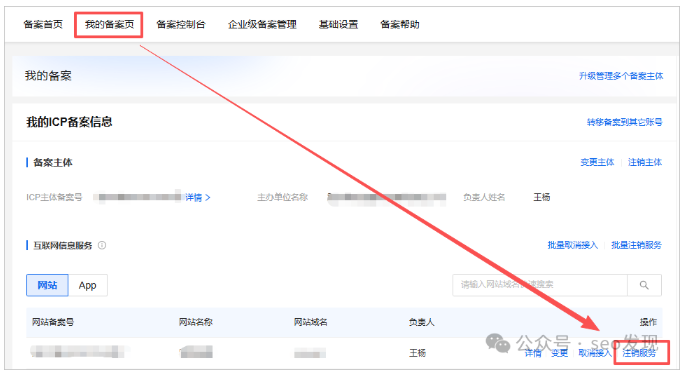Click the 操作 column header
Viewport: 687px width, 377px height.
648,322
